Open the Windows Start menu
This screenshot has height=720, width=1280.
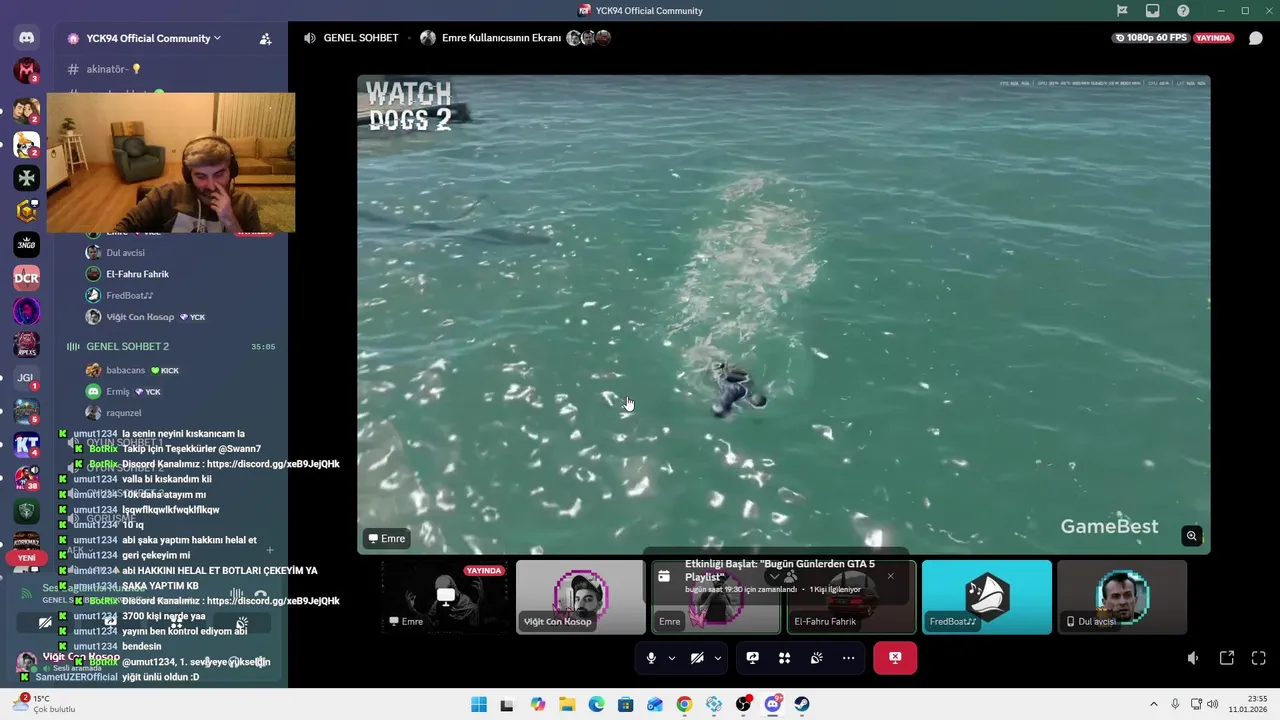coord(479,704)
